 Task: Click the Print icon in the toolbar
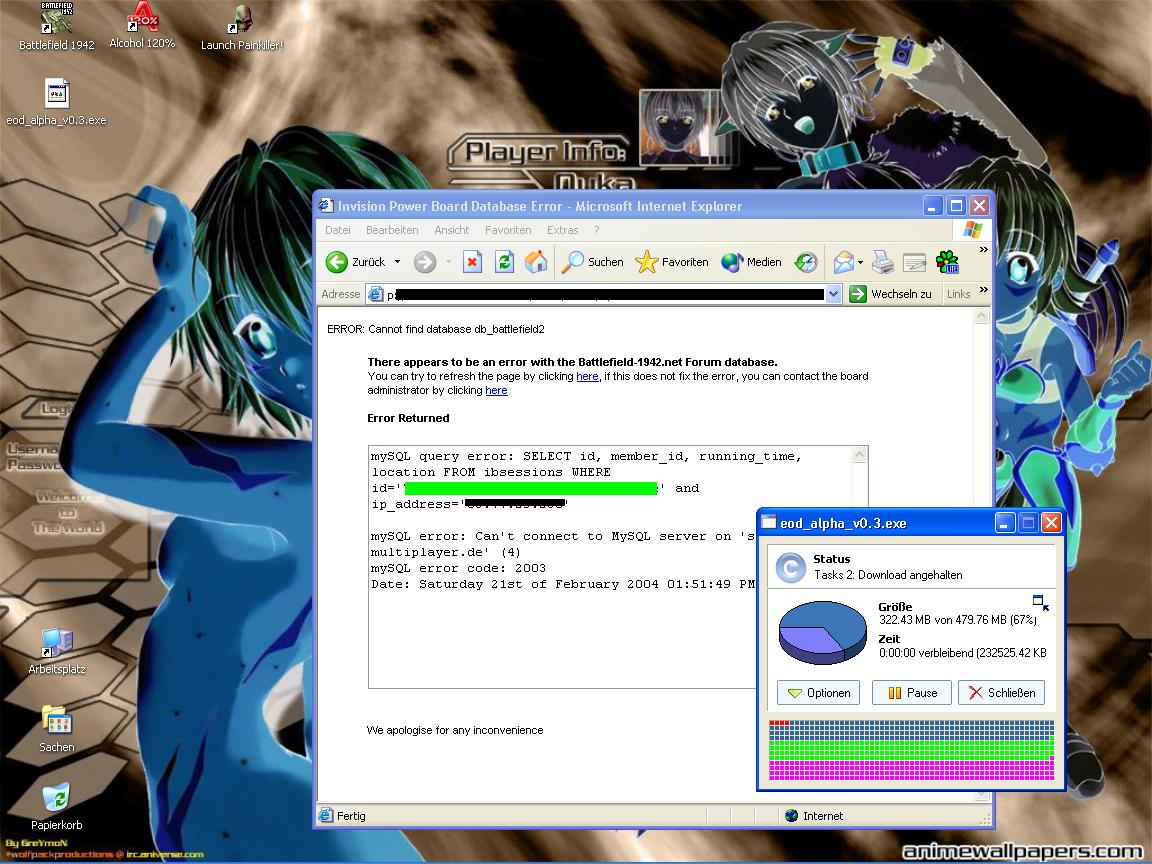click(x=882, y=262)
